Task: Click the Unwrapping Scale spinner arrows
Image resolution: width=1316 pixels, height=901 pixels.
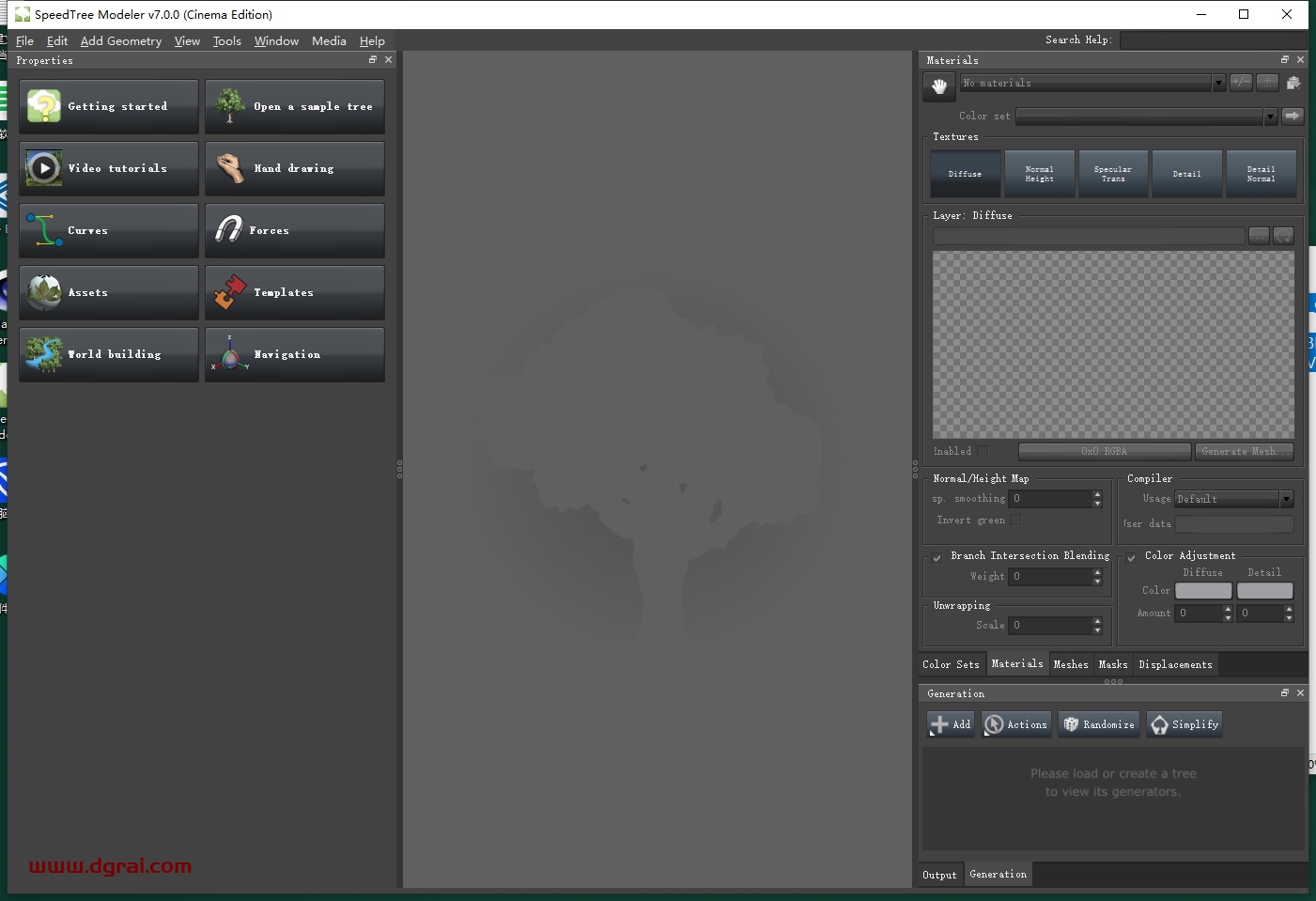Action: coord(1097,625)
